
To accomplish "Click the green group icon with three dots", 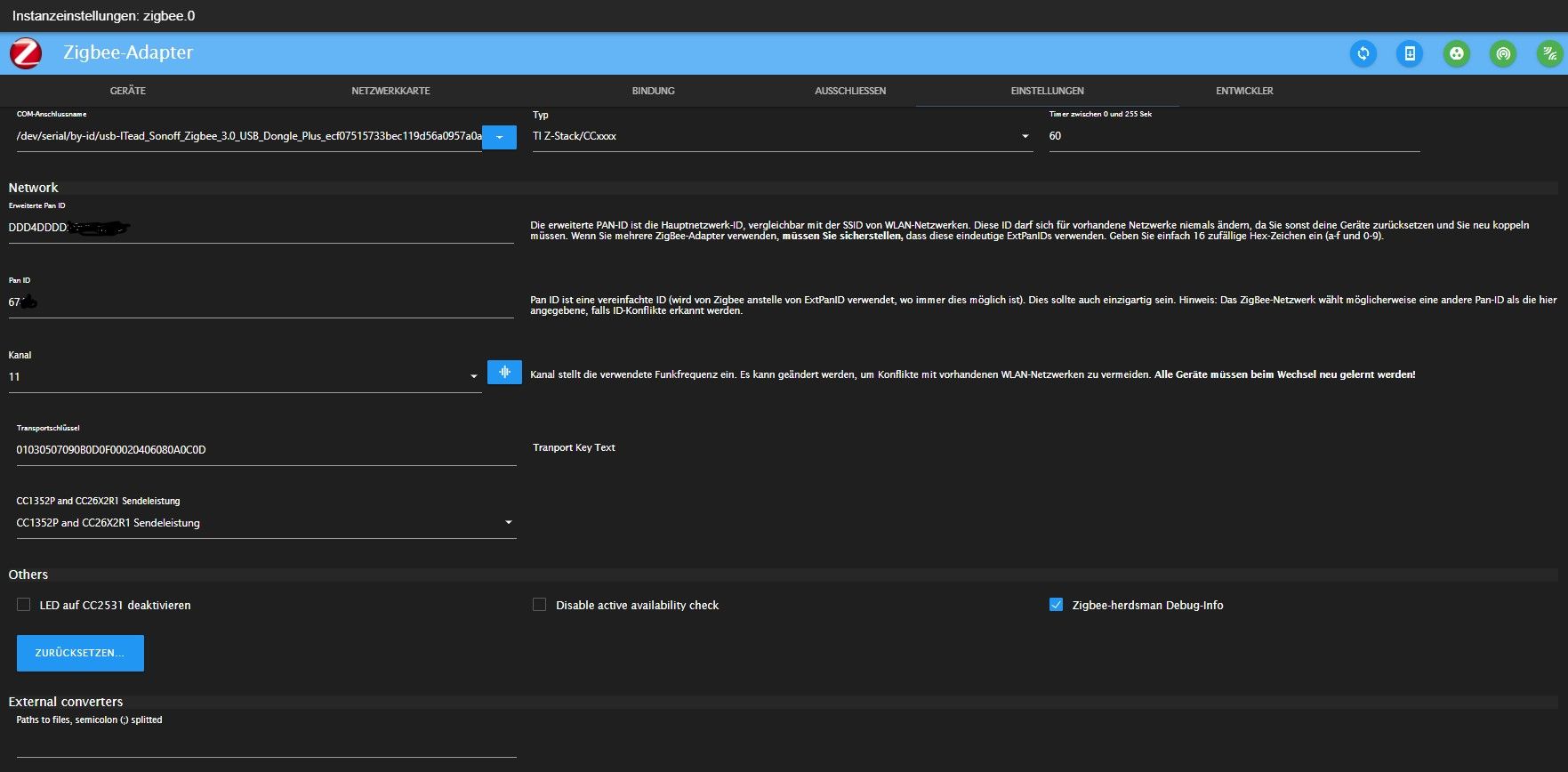I will click(x=1456, y=53).
